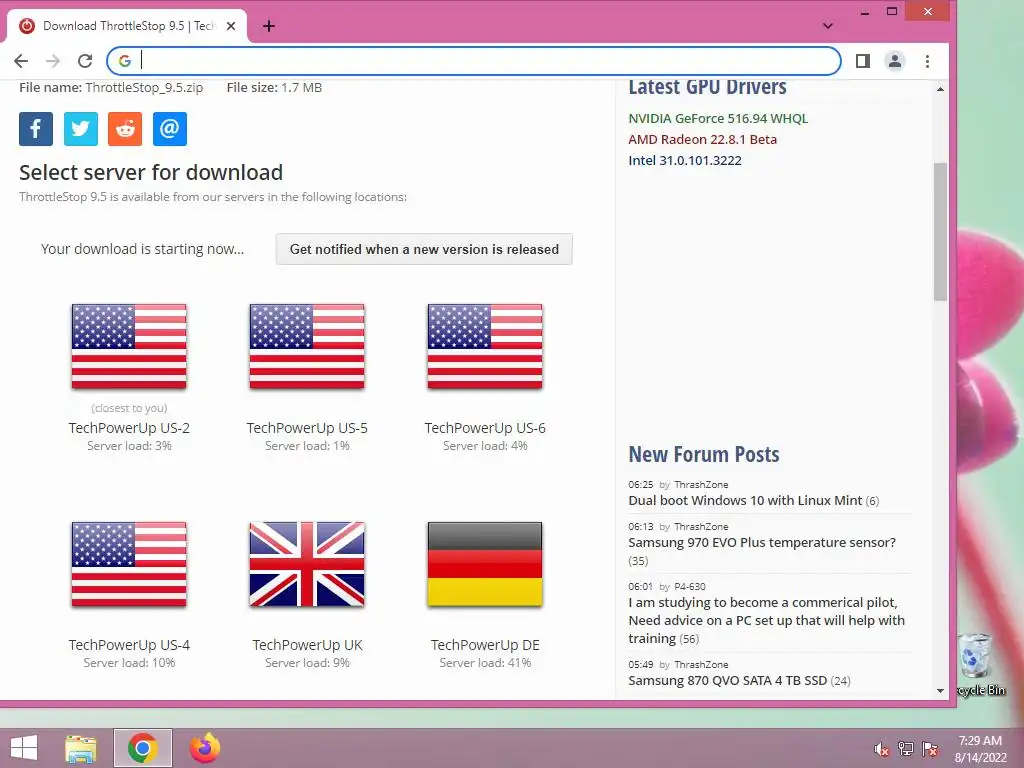Click the network tray icon
This screenshot has width=1024, height=768.
(x=906, y=749)
